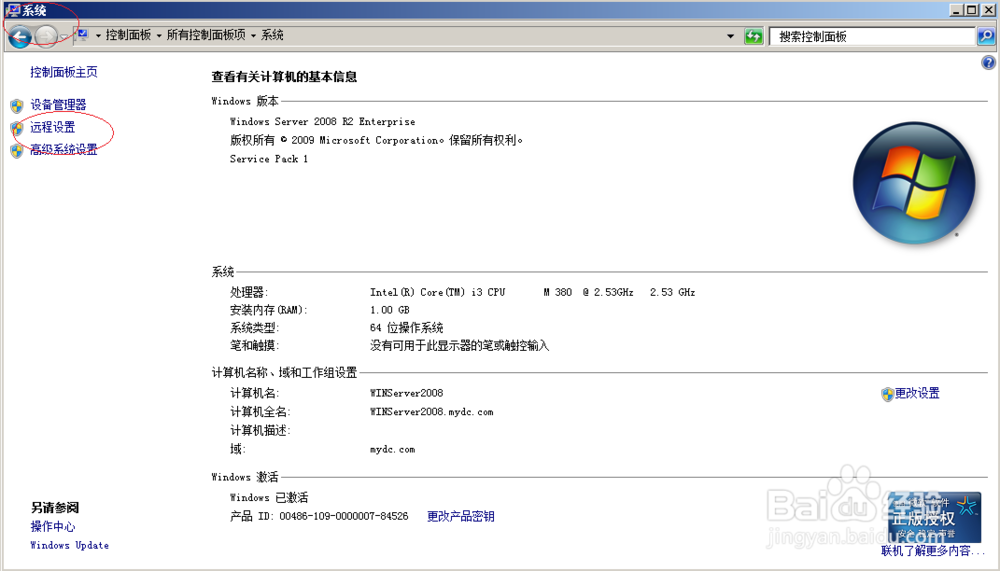
Task: Open help via blue question mark icon
Action: click(989, 63)
